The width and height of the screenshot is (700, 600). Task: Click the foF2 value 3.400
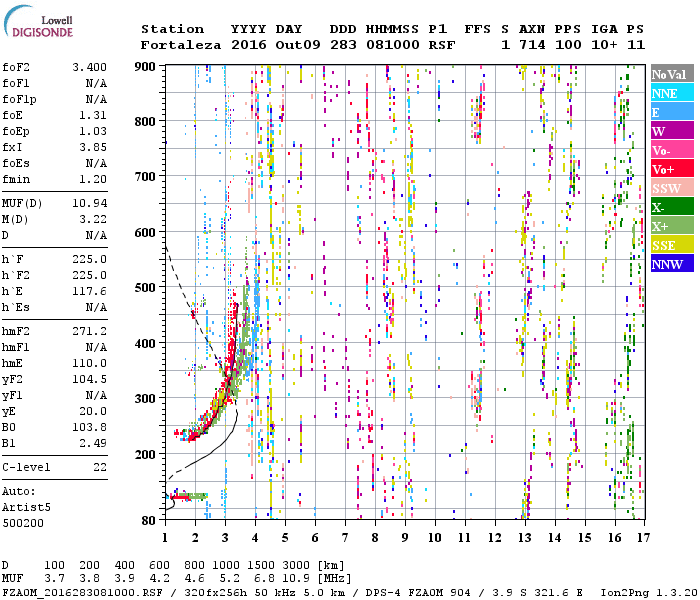pyautogui.click(x=89, y=67)
